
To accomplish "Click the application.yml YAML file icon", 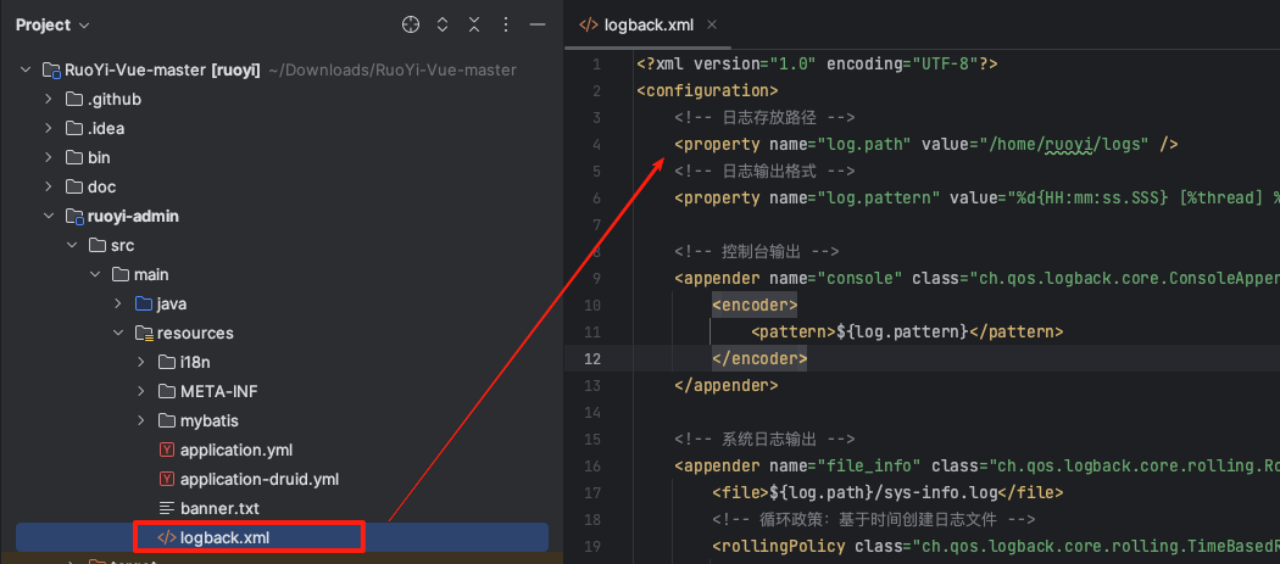I will 167,450.
